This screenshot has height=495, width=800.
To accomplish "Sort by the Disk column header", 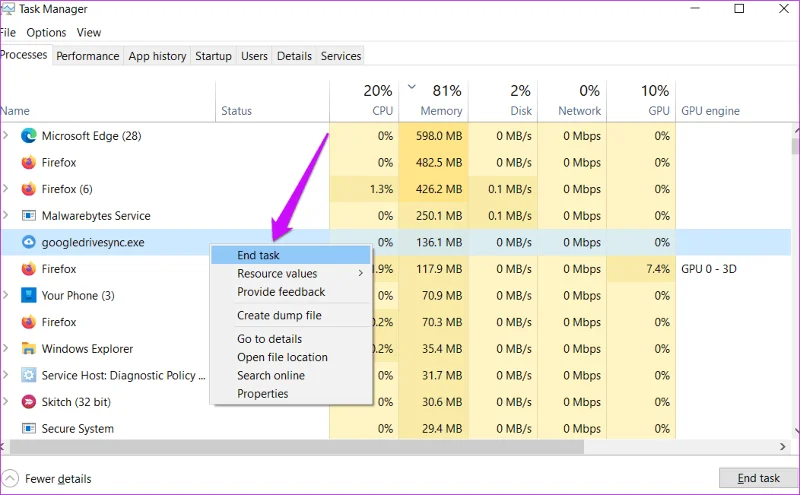I will (503, 101).
